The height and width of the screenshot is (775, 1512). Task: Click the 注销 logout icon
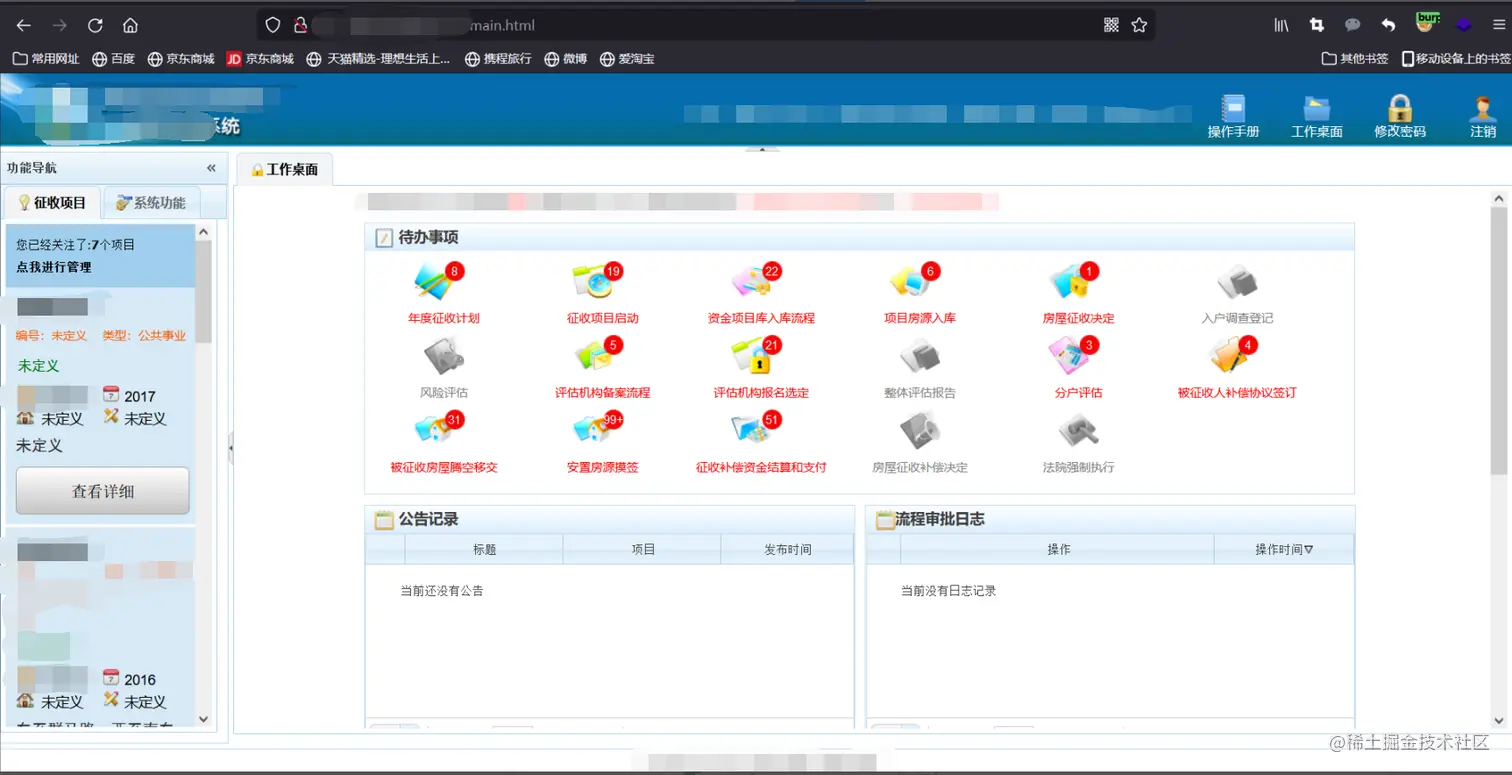[1483, 108]
